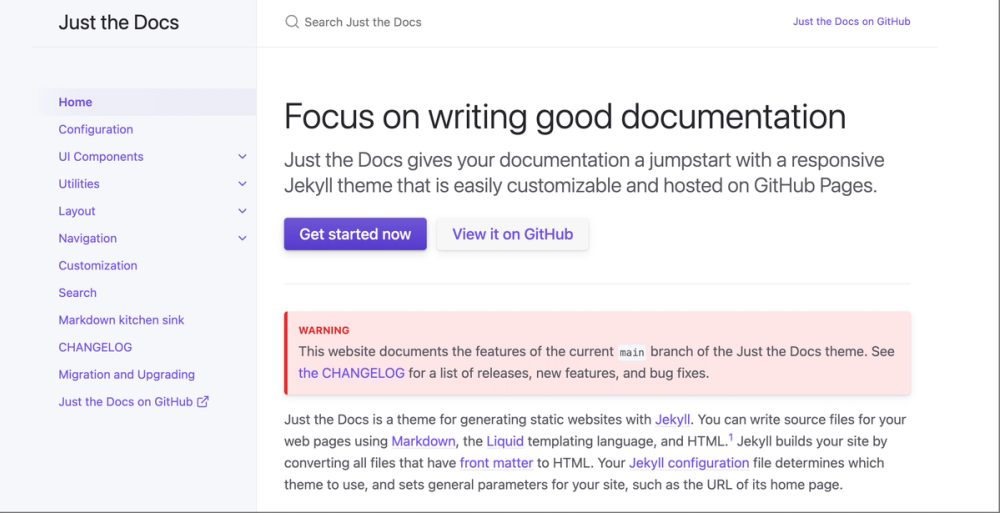Open Layout sidebar entry

click(77, 211)
